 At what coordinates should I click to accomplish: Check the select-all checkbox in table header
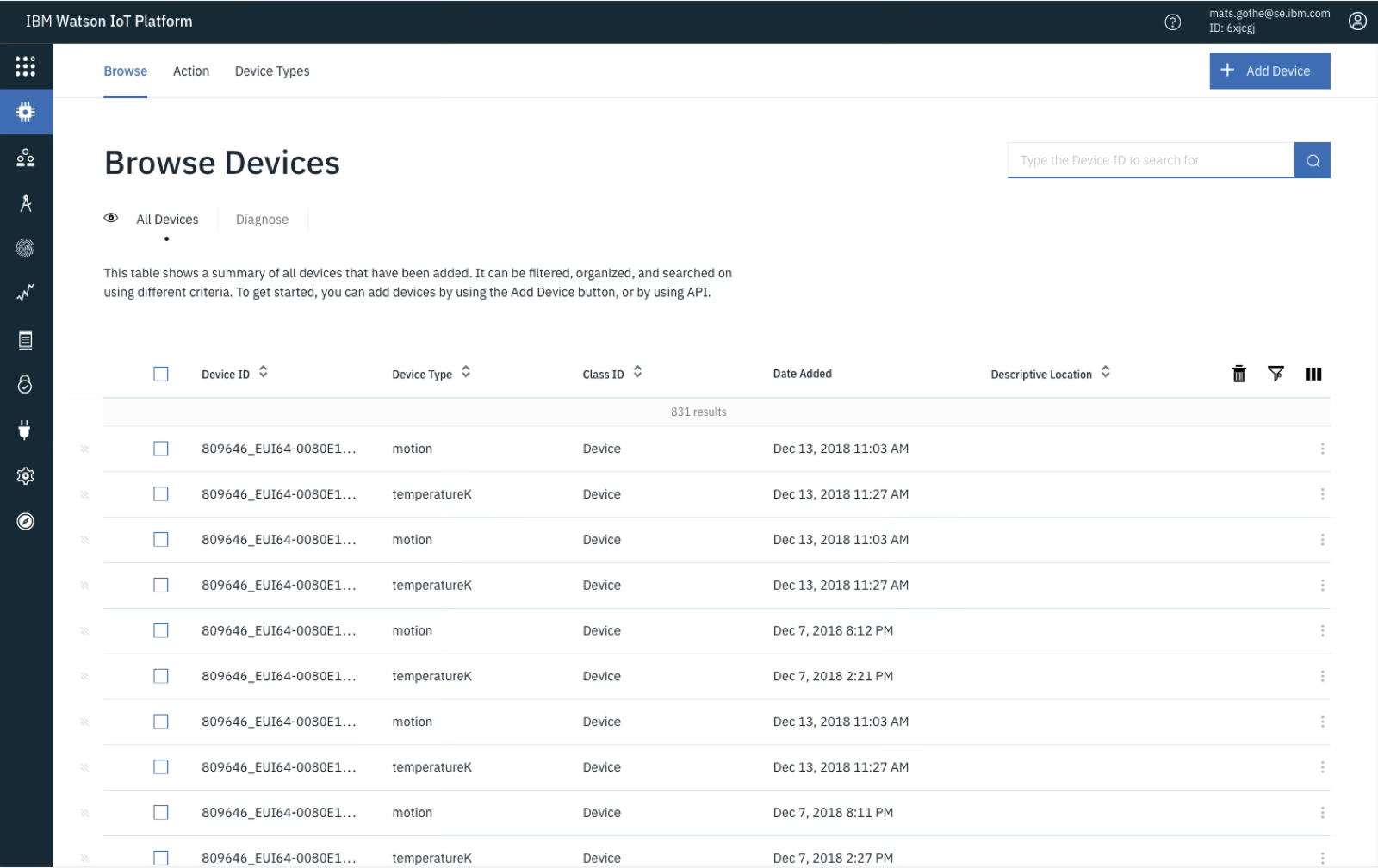[161, 374]
